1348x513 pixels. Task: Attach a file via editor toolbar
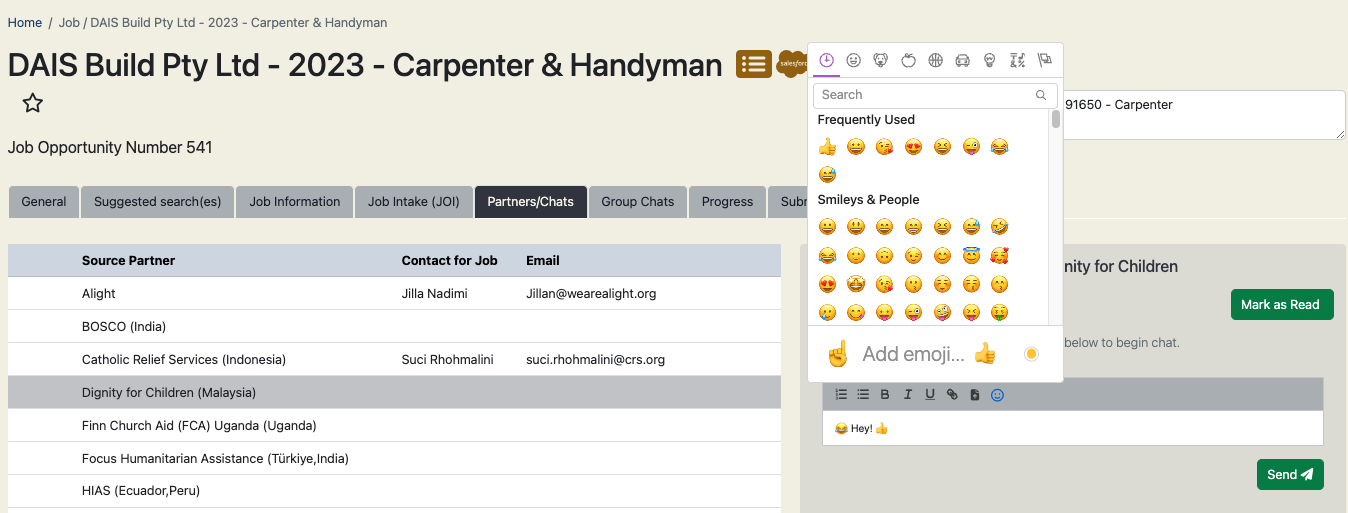click(x=975, y=395)
